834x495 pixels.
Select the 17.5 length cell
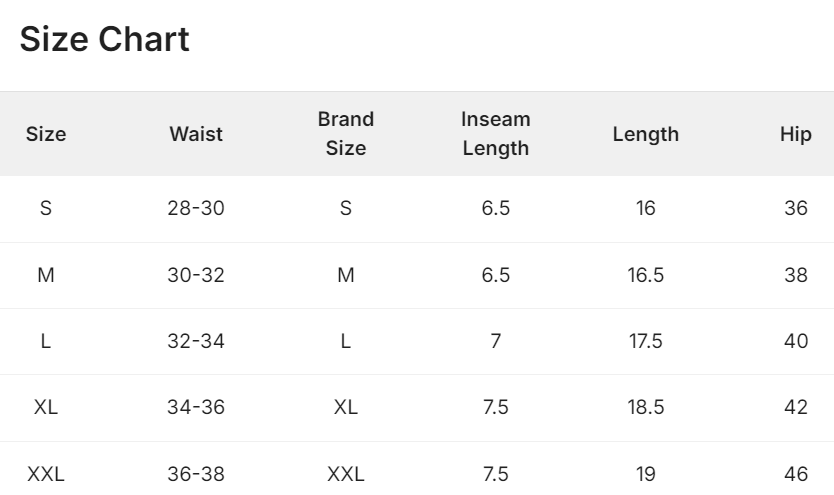point(646,341)
